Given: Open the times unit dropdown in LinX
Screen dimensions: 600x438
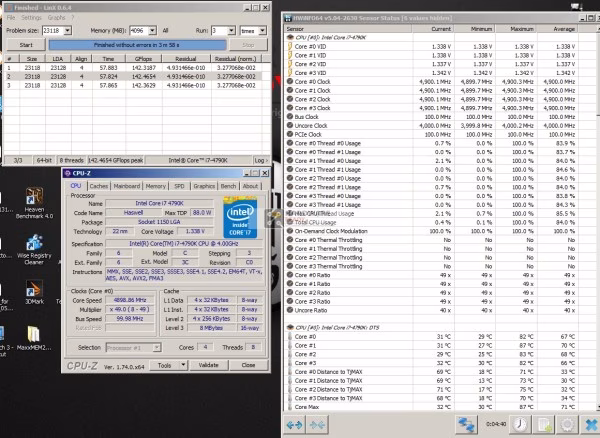Looking at the screenshot, I should (262, 31).
